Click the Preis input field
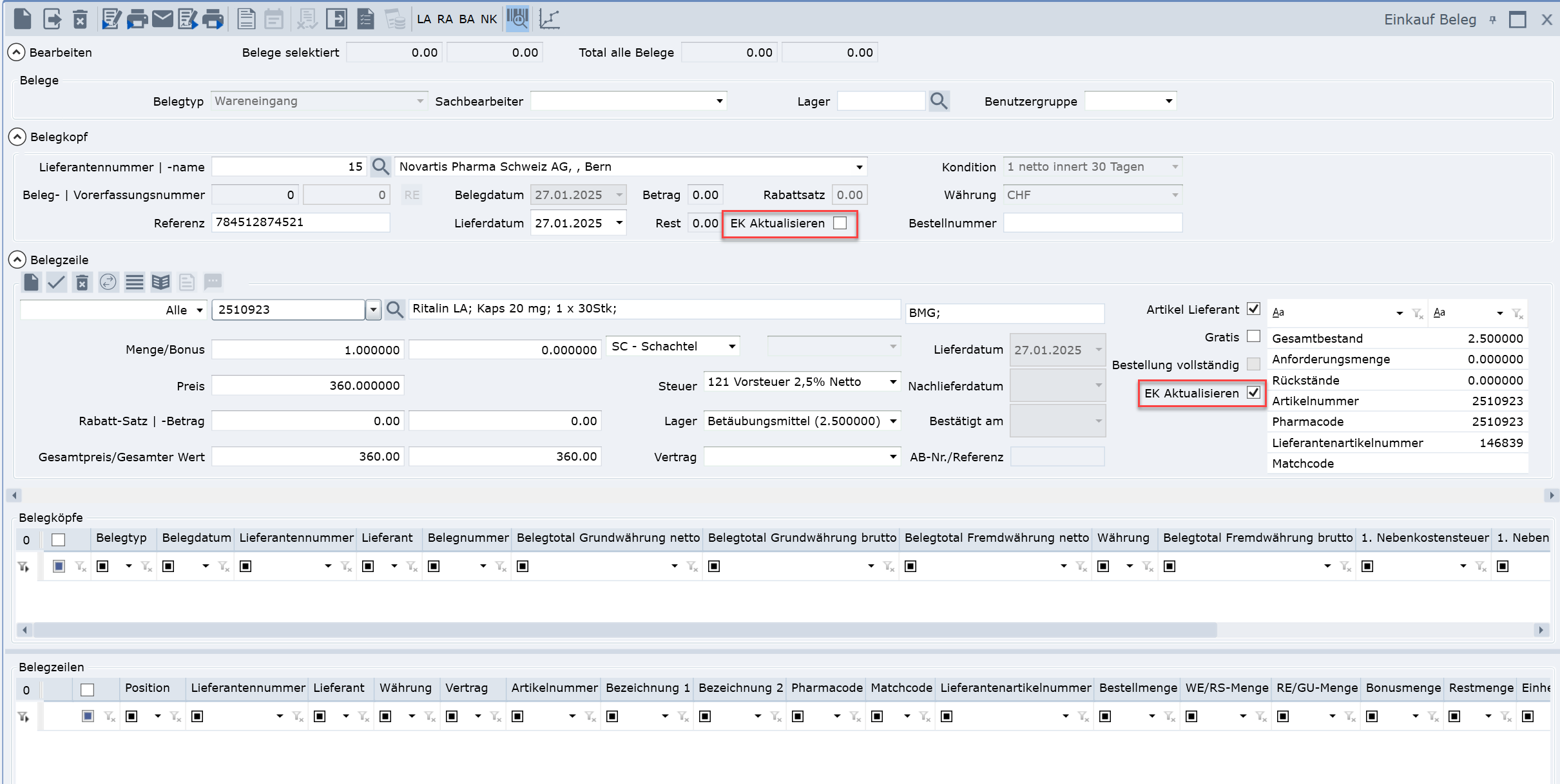The width and height of the screenshot is (1560, 784). click(308, 386)
